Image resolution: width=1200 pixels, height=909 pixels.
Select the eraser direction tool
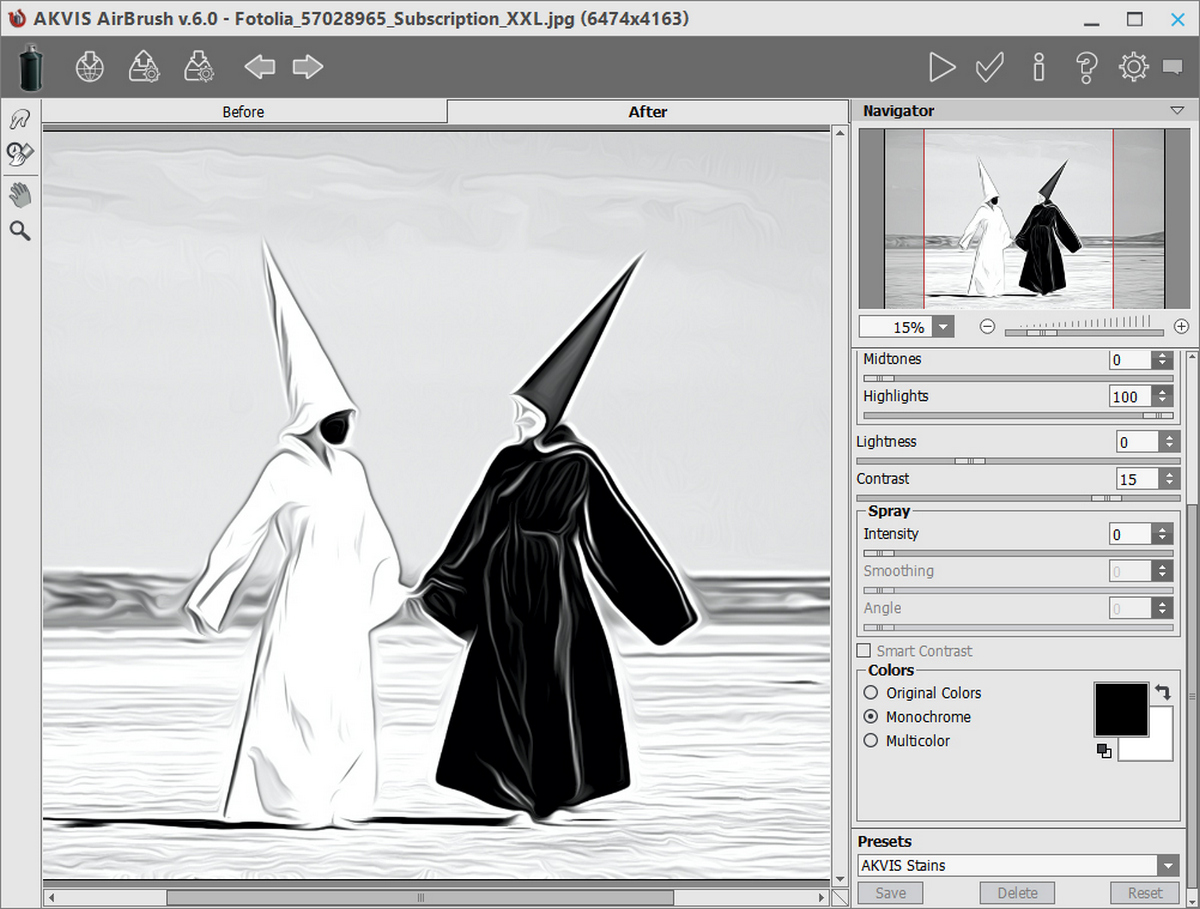click(x=20, y=153)
